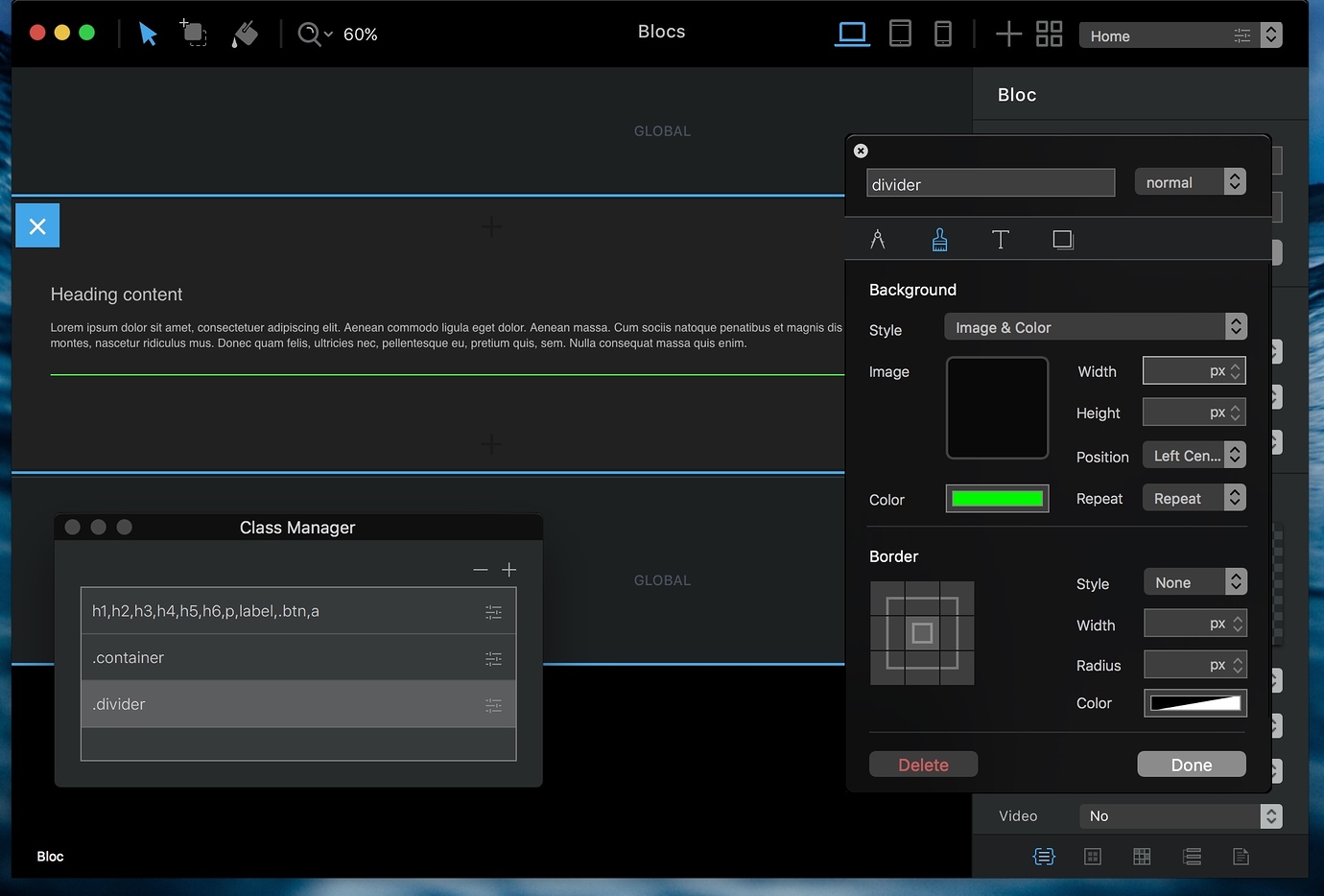
Task: Open settings for the .divider class
Action: pyautogui.click(x=493, y=704)
